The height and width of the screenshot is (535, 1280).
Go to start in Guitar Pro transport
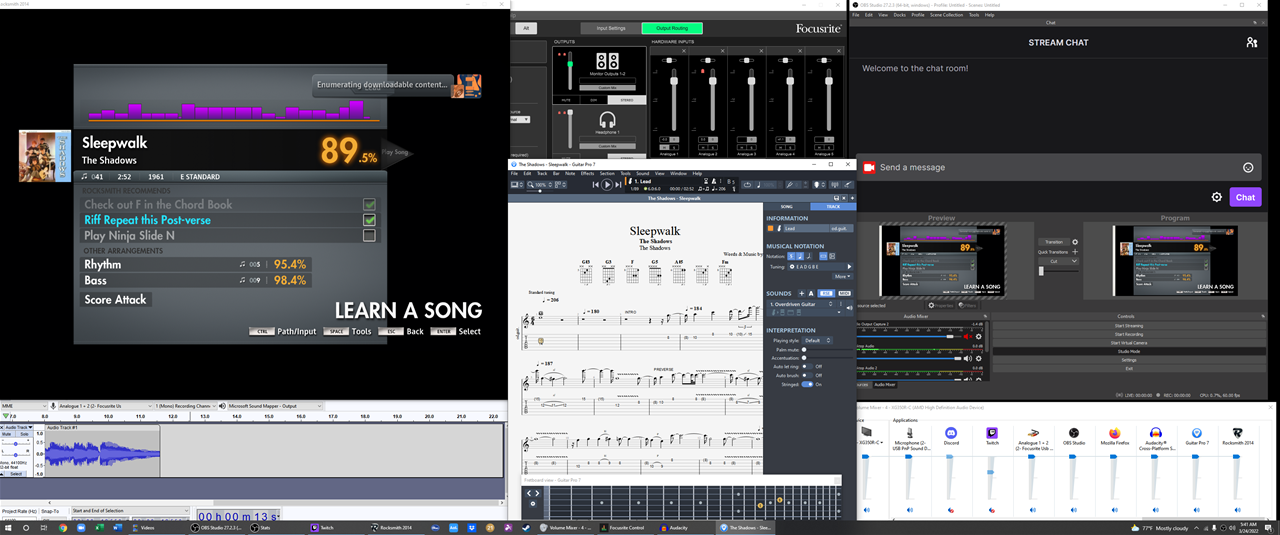pyautogui.click(x=596, y=184)
